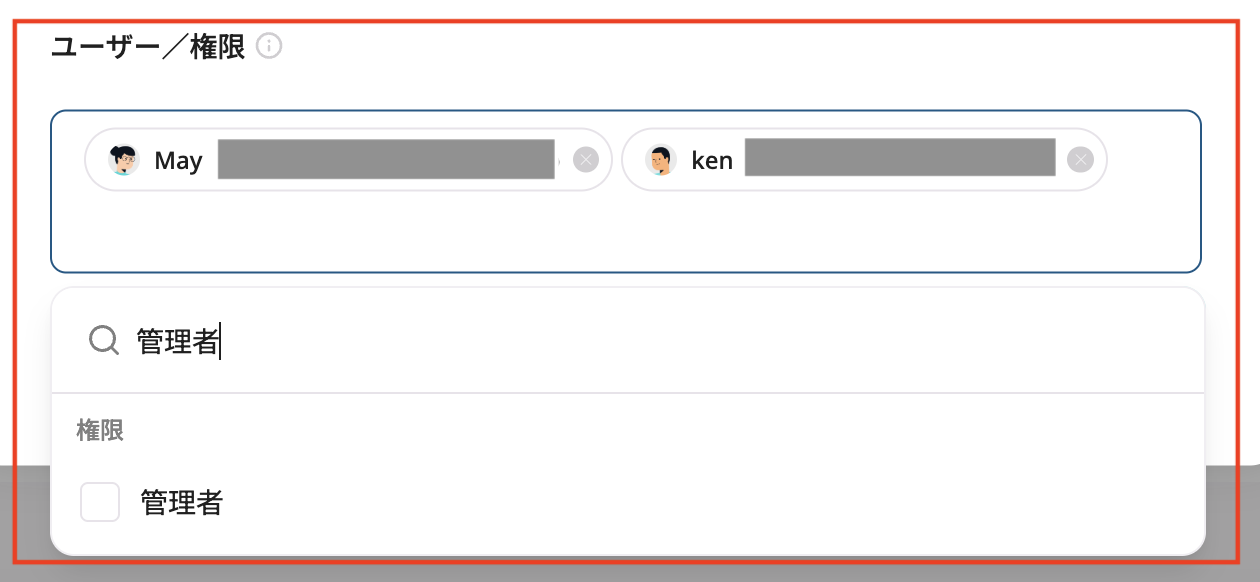Screen dimensions: 1260x582
Task: Click the ユーザー／権限 field title
Action: point(148,47)
